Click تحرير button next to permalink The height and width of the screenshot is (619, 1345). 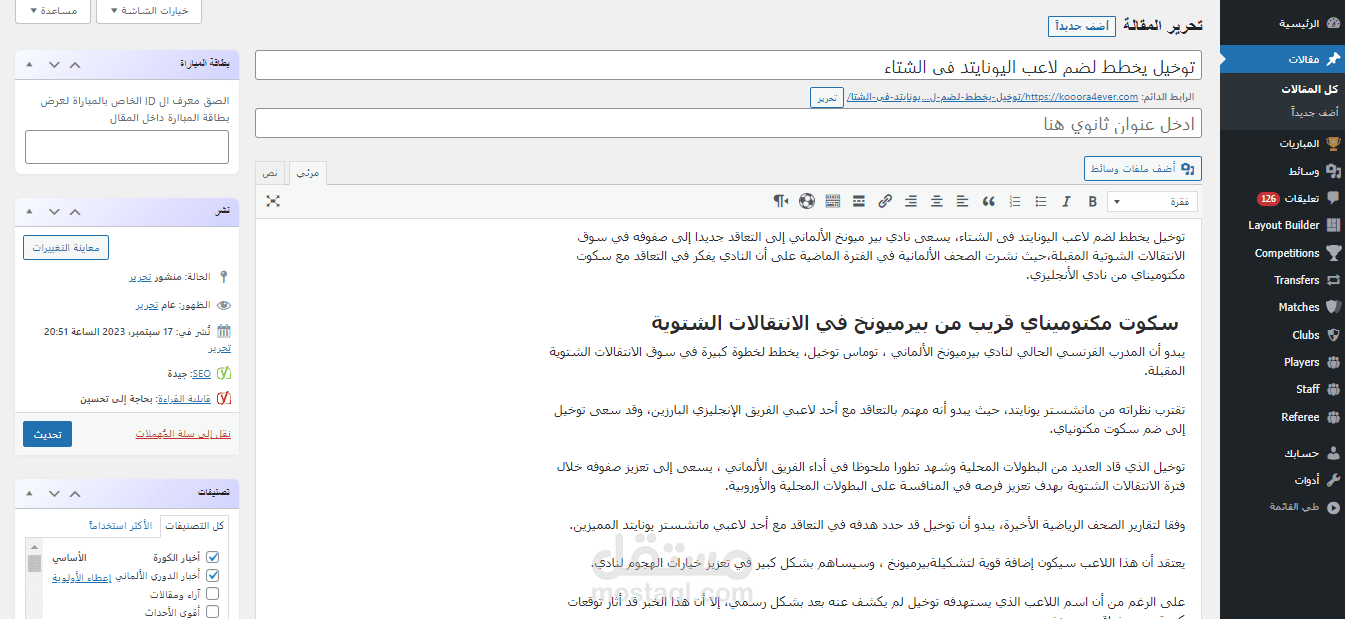point(827,97)
